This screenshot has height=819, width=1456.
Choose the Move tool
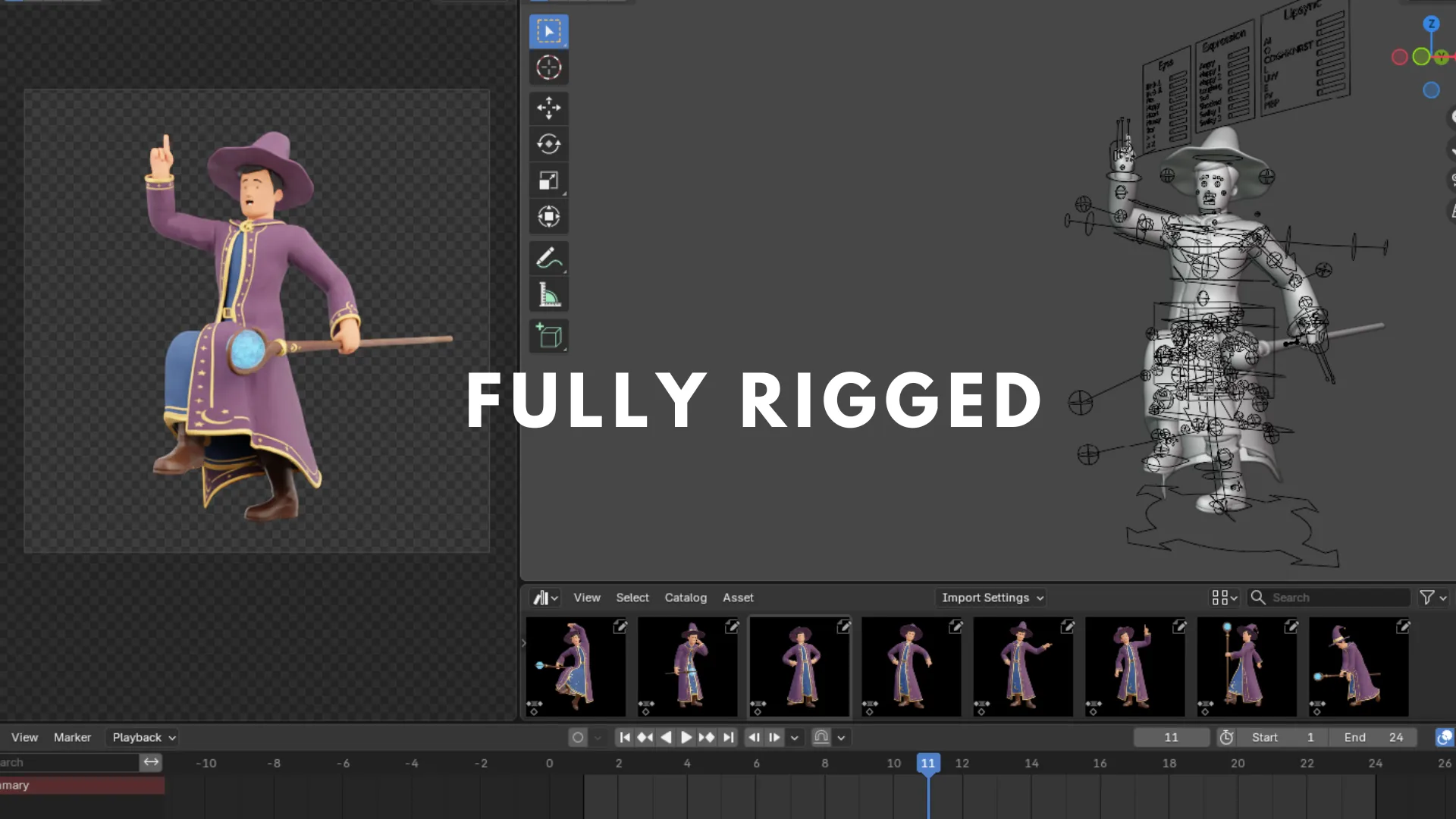pos(548,108)
